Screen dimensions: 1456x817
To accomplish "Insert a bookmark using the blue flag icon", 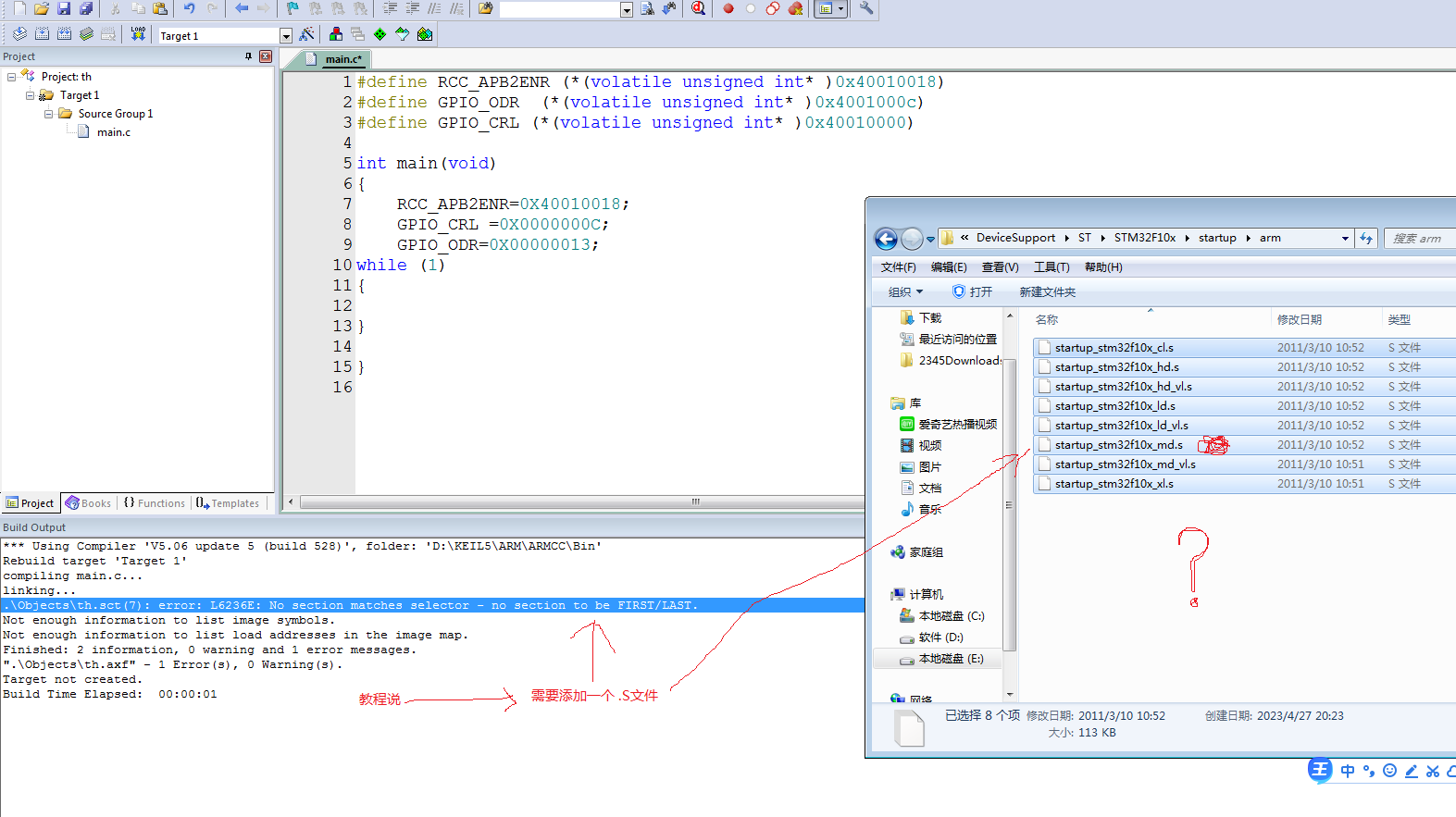I will pos(292,8).
